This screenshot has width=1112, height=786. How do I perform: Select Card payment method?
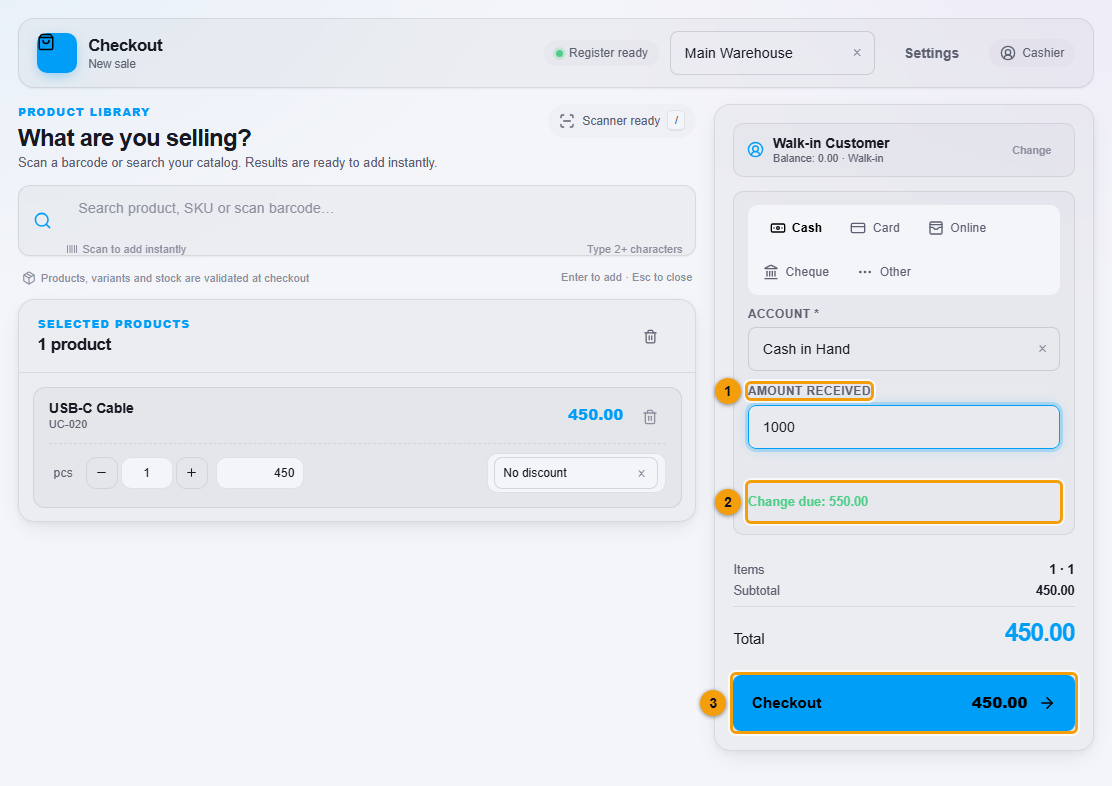(x=875, y=228)
